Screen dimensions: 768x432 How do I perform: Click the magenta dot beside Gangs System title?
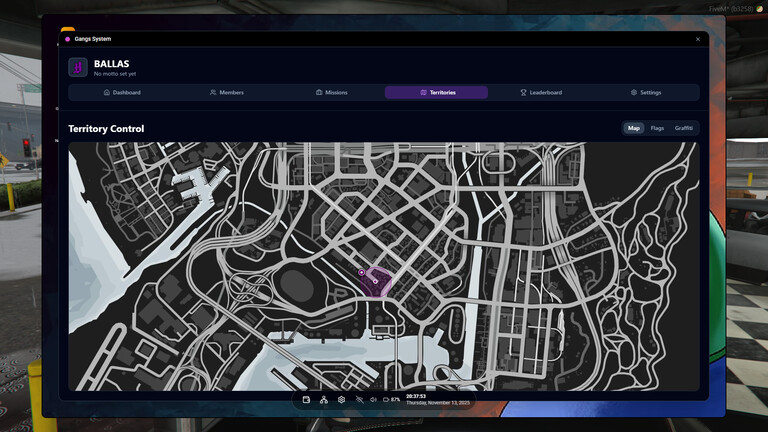(x=68, y=39)
